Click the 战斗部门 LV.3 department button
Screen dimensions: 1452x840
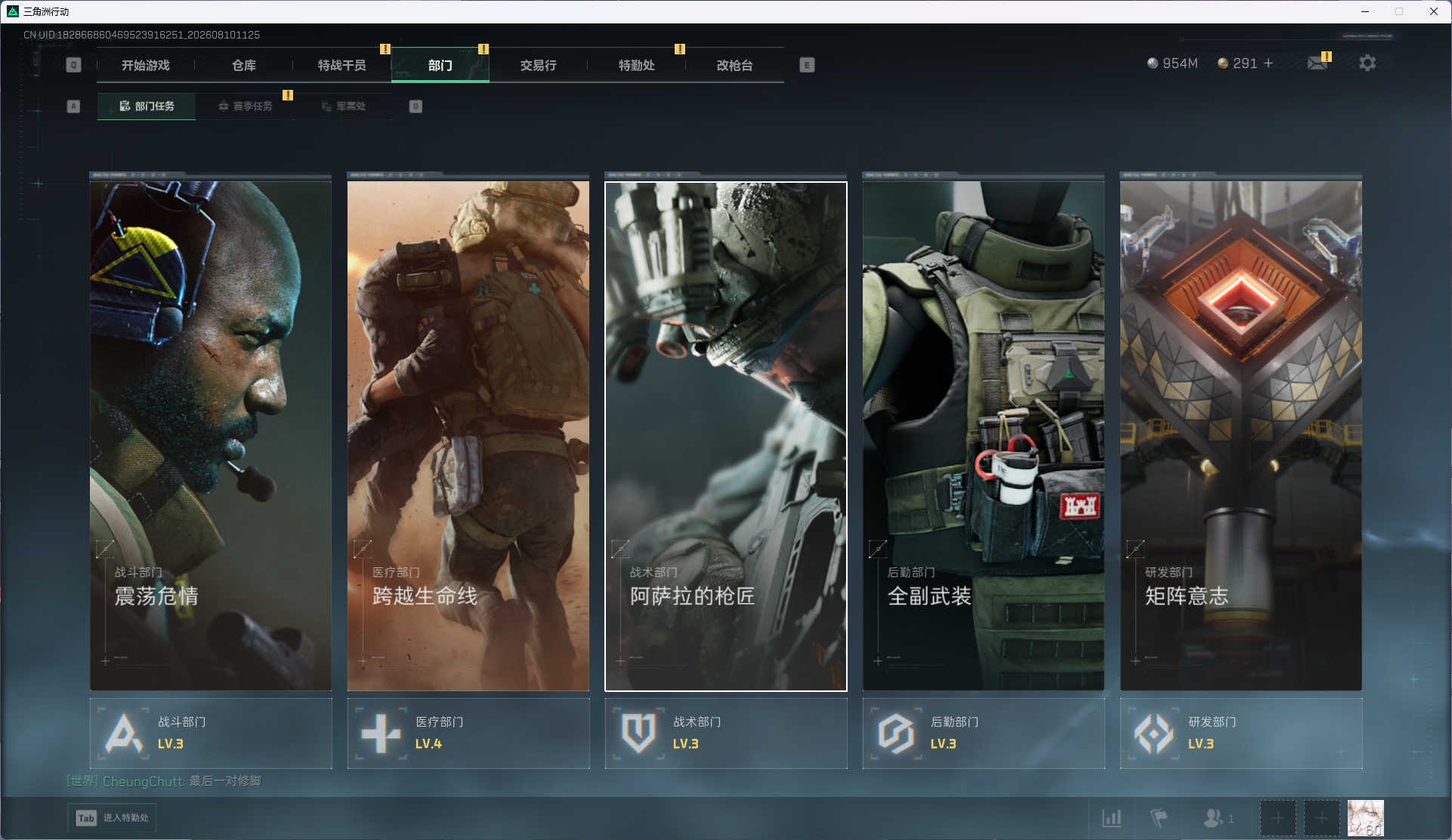(x=211, y=733)
